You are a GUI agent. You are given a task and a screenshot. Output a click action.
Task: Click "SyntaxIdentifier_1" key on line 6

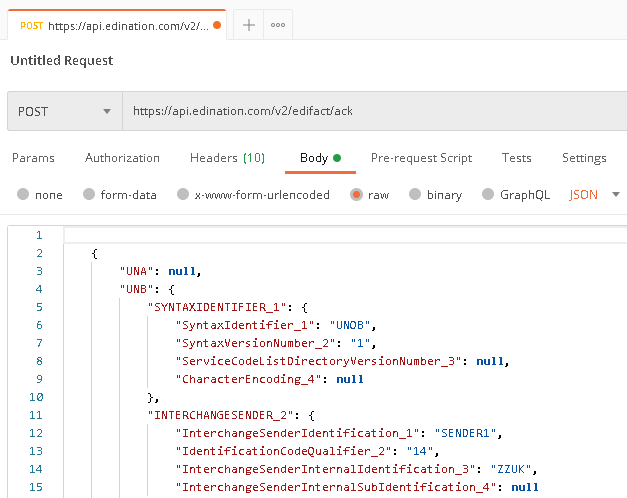click(245, 325)
